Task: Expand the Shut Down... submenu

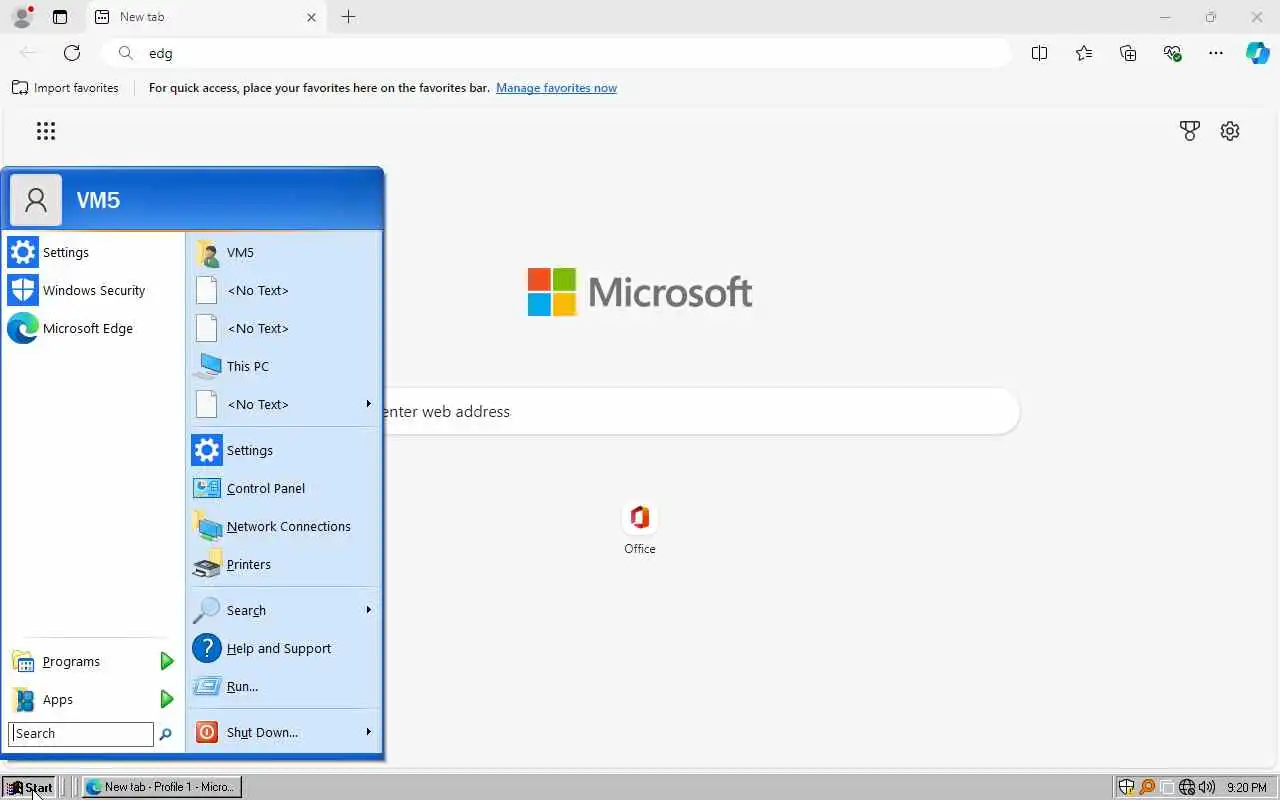Action: pos(285,732)
